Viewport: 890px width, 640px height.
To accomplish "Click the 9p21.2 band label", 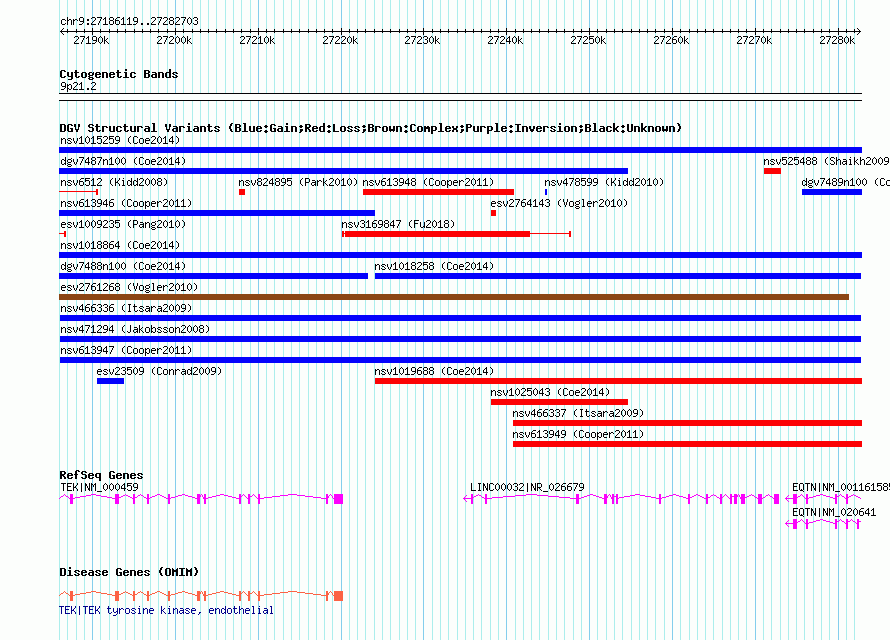I will 78,86.
